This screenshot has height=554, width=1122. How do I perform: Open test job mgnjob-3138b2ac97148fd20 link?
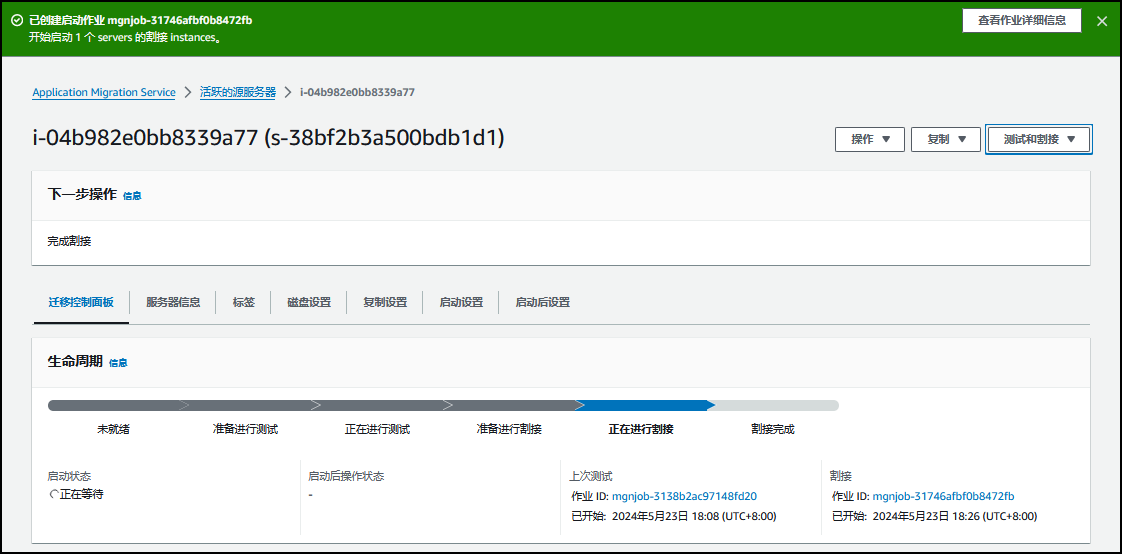click(x=685, y=495)
